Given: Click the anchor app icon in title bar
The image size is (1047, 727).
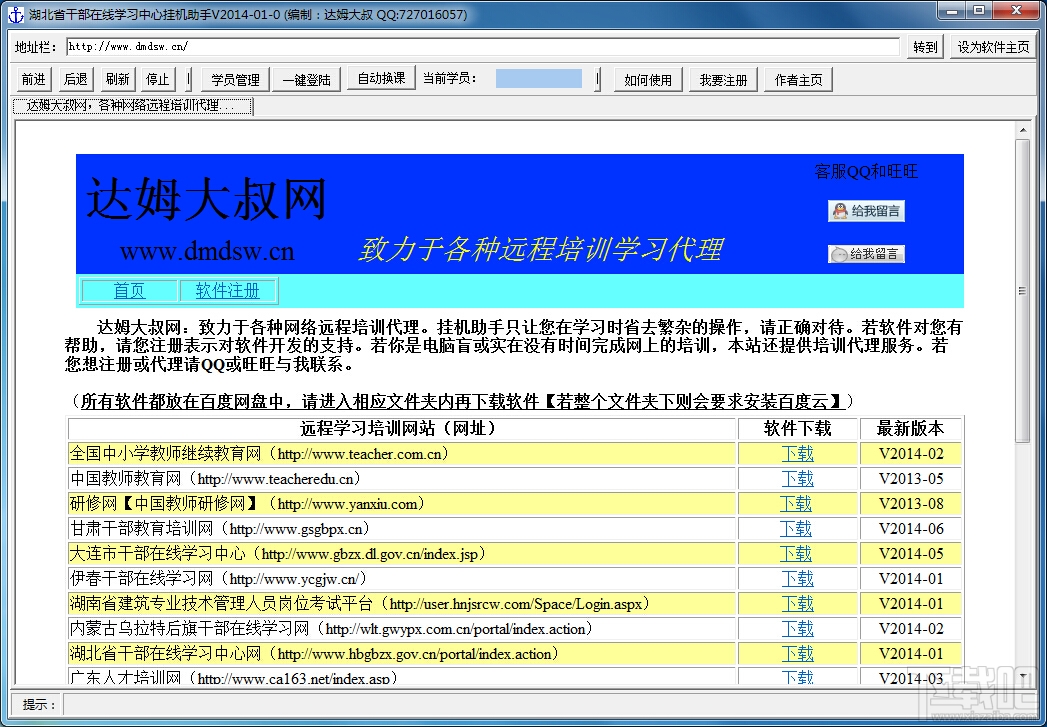Looking at the screenshot, I should pos(15,14).
